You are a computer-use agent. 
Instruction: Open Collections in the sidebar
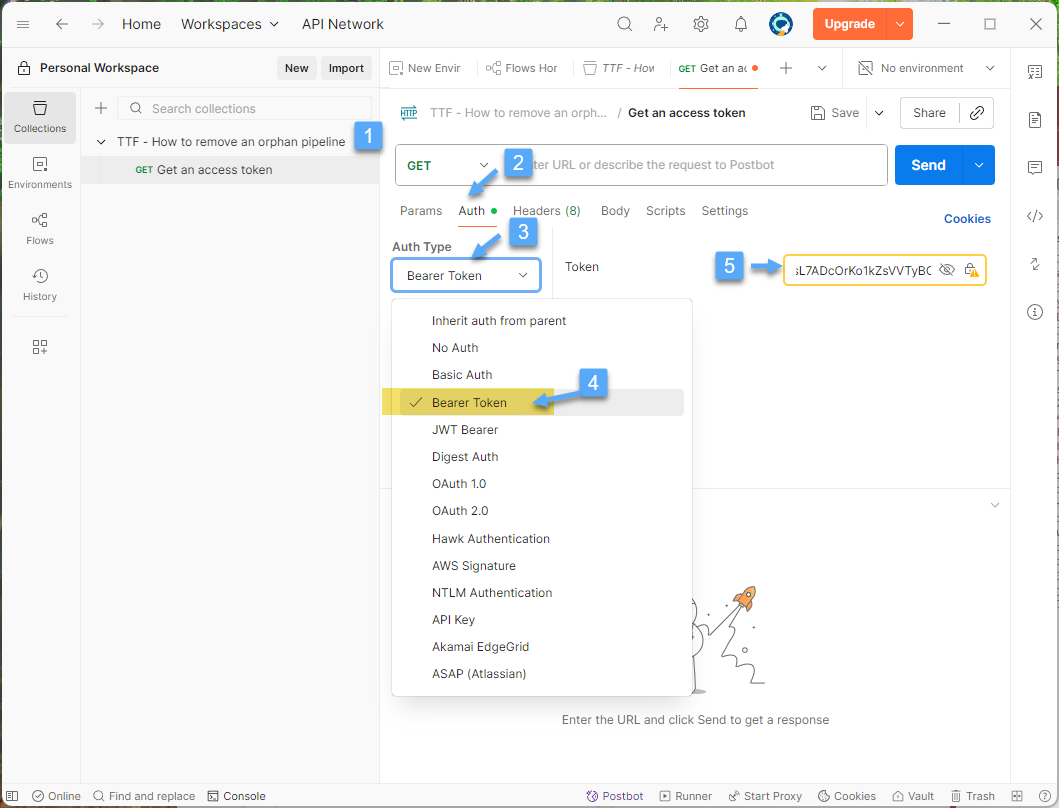click(40, 117)
